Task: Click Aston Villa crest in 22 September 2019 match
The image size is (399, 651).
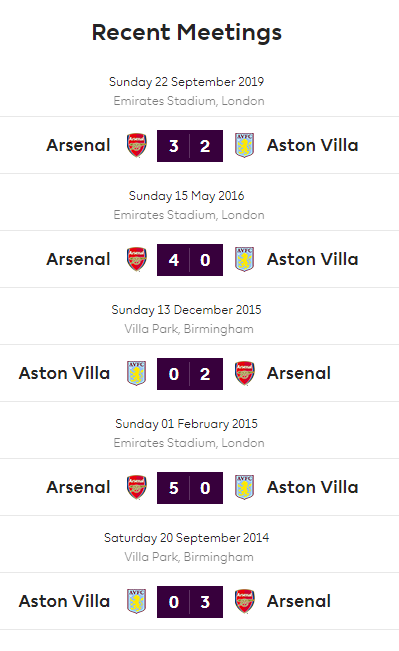Action: pyautogui.click(x=244, y=145)
